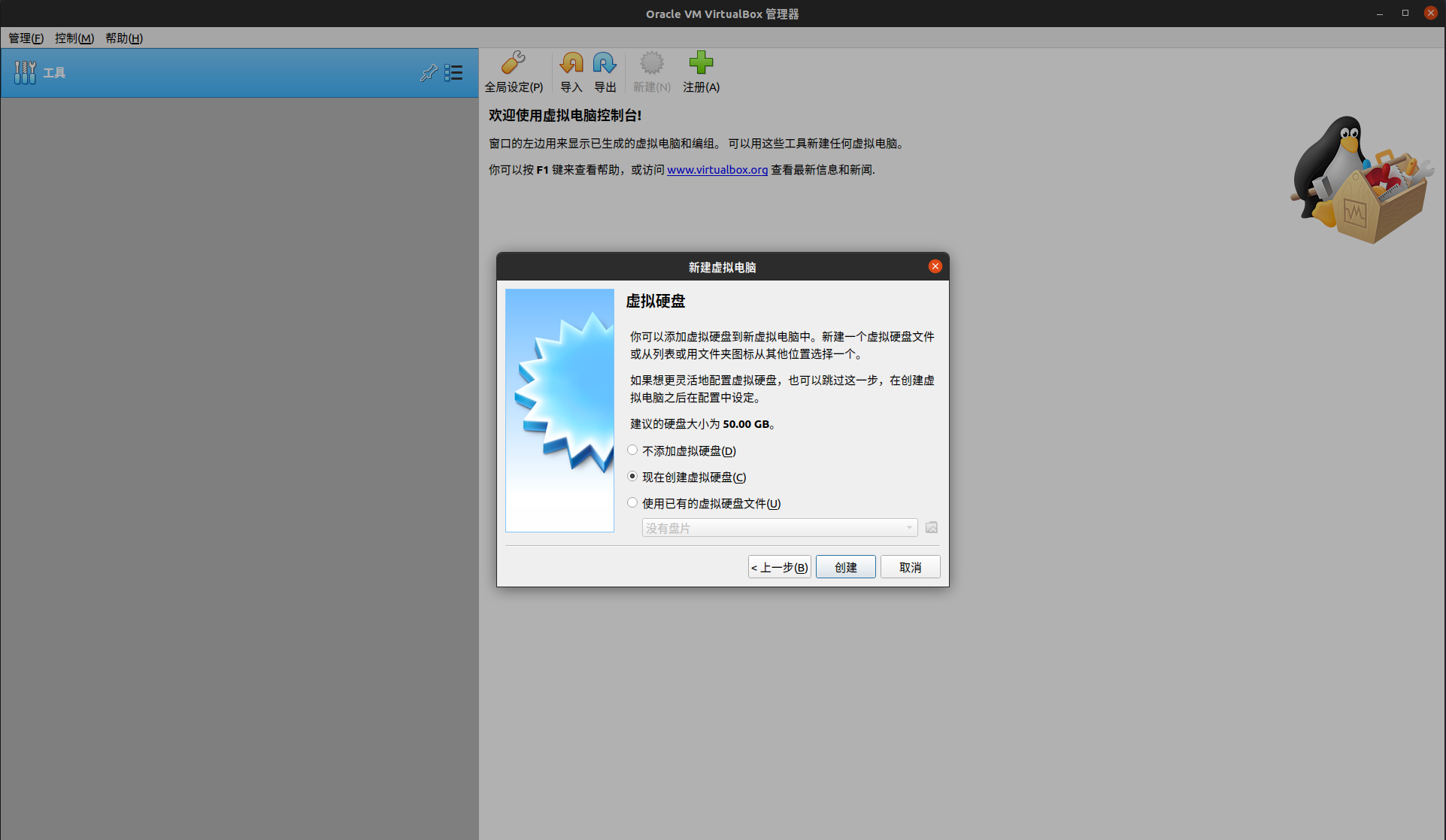Screen dimensions: 1446x840
Task: Open the 管理(F) menu
Action: click(x=26, y=38)
